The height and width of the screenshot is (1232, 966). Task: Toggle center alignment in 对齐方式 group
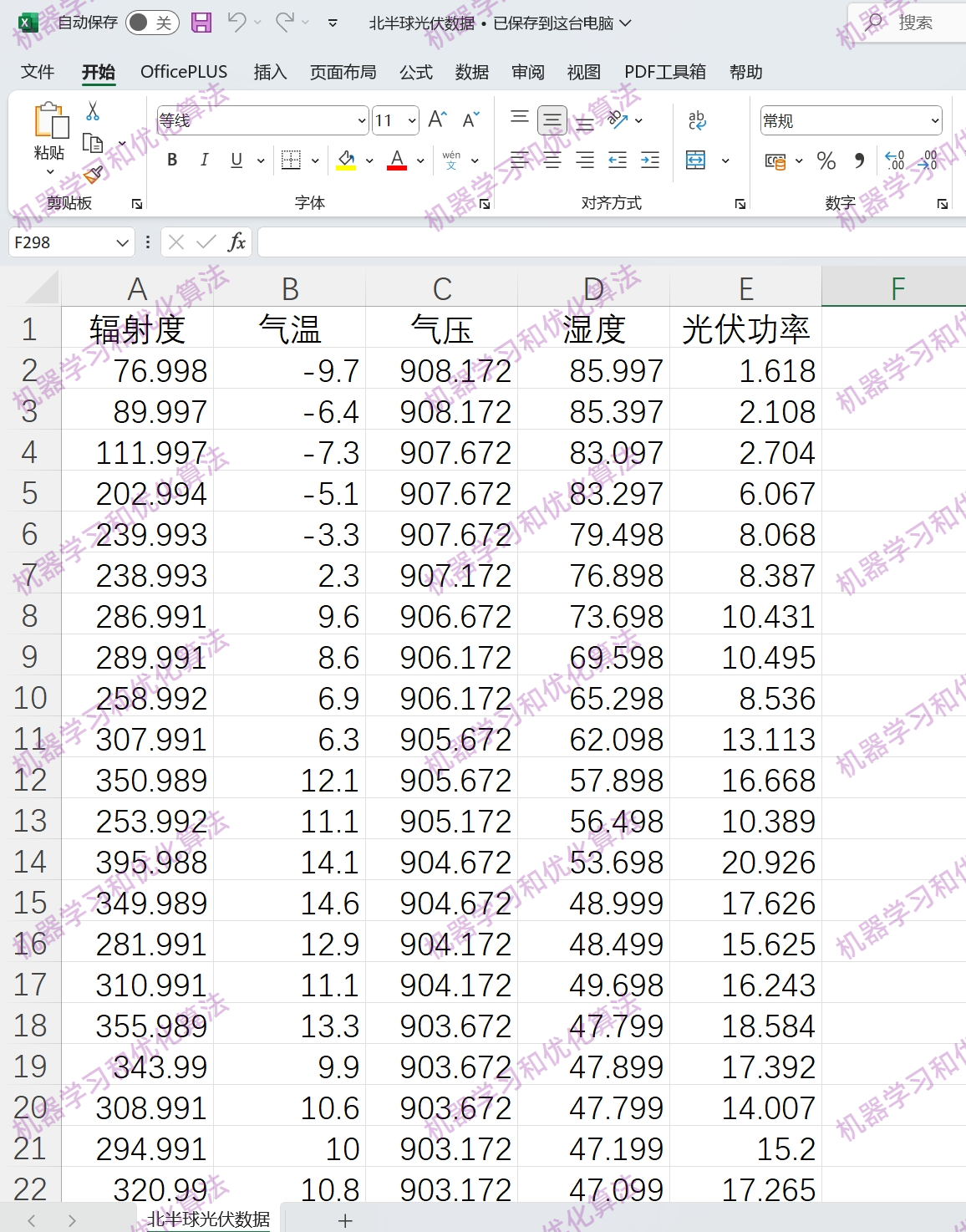tap(552, 160)
